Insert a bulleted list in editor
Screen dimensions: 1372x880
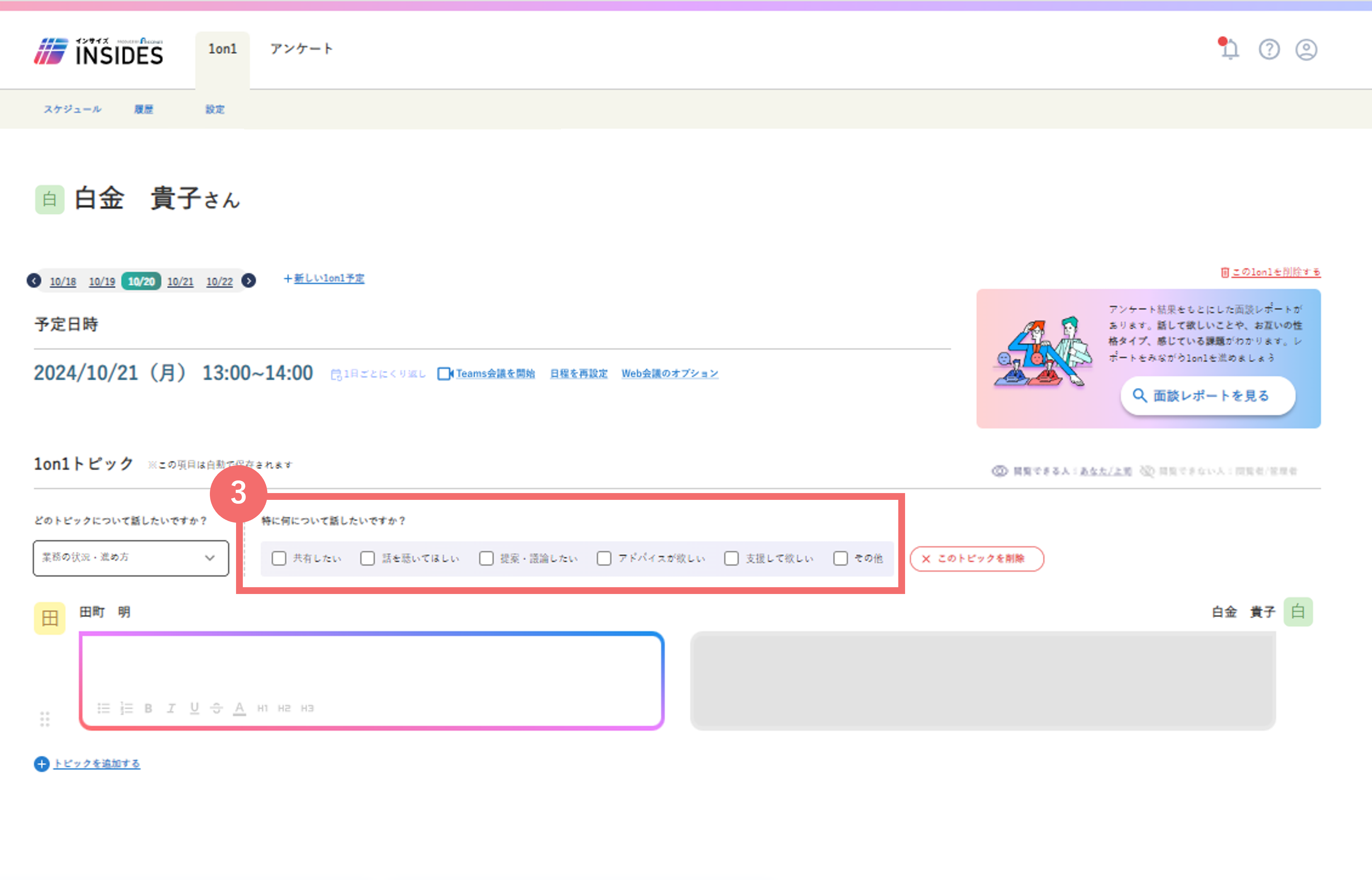coord(103,708)
